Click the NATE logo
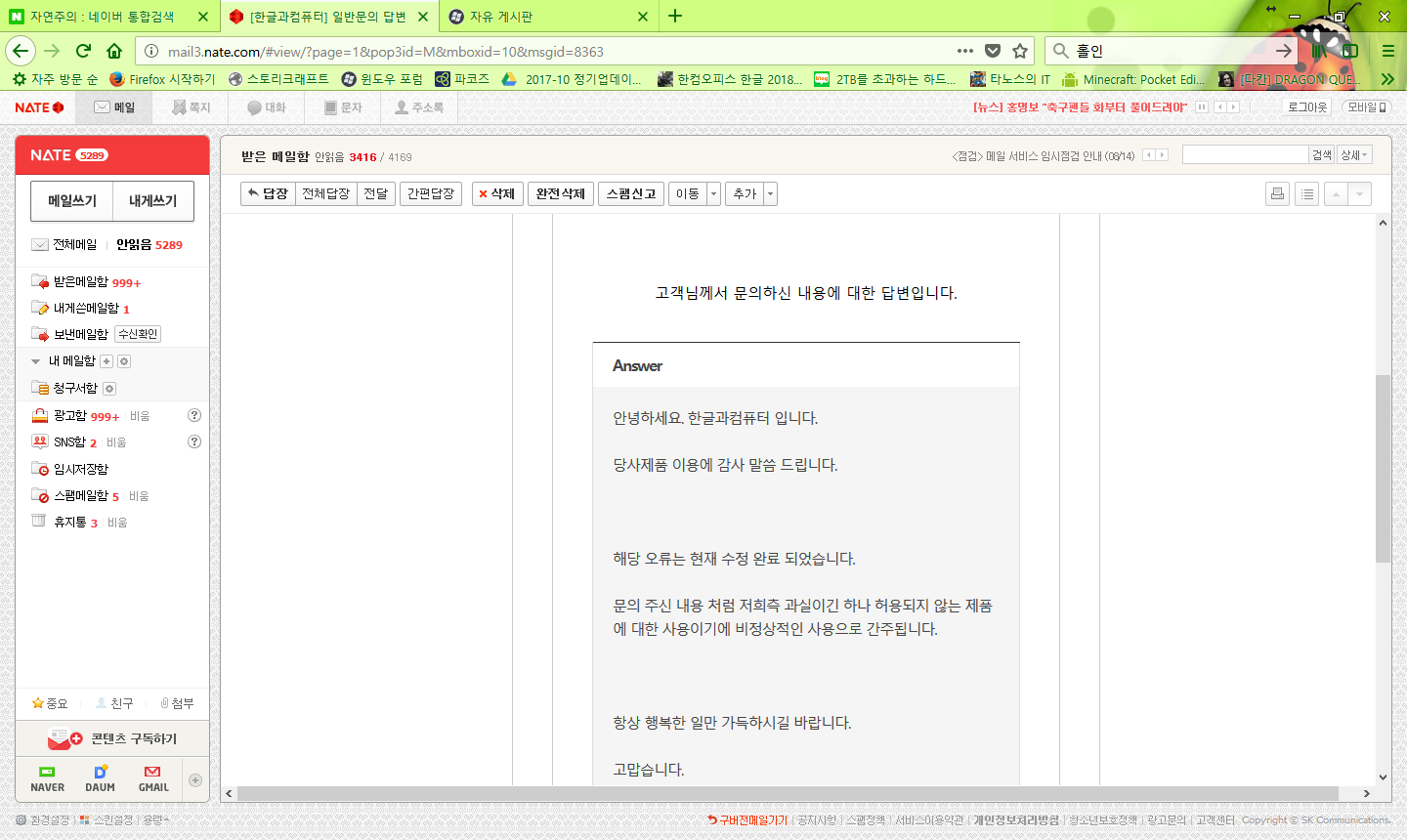 pos(39,107)
